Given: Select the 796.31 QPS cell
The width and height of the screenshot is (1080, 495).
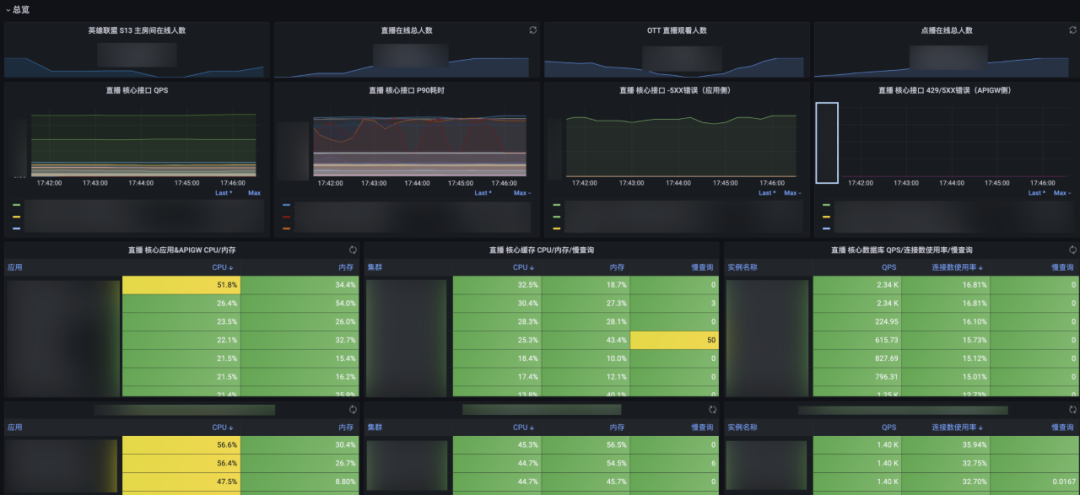Looking at the screenshot, I should tap(857, 377).
